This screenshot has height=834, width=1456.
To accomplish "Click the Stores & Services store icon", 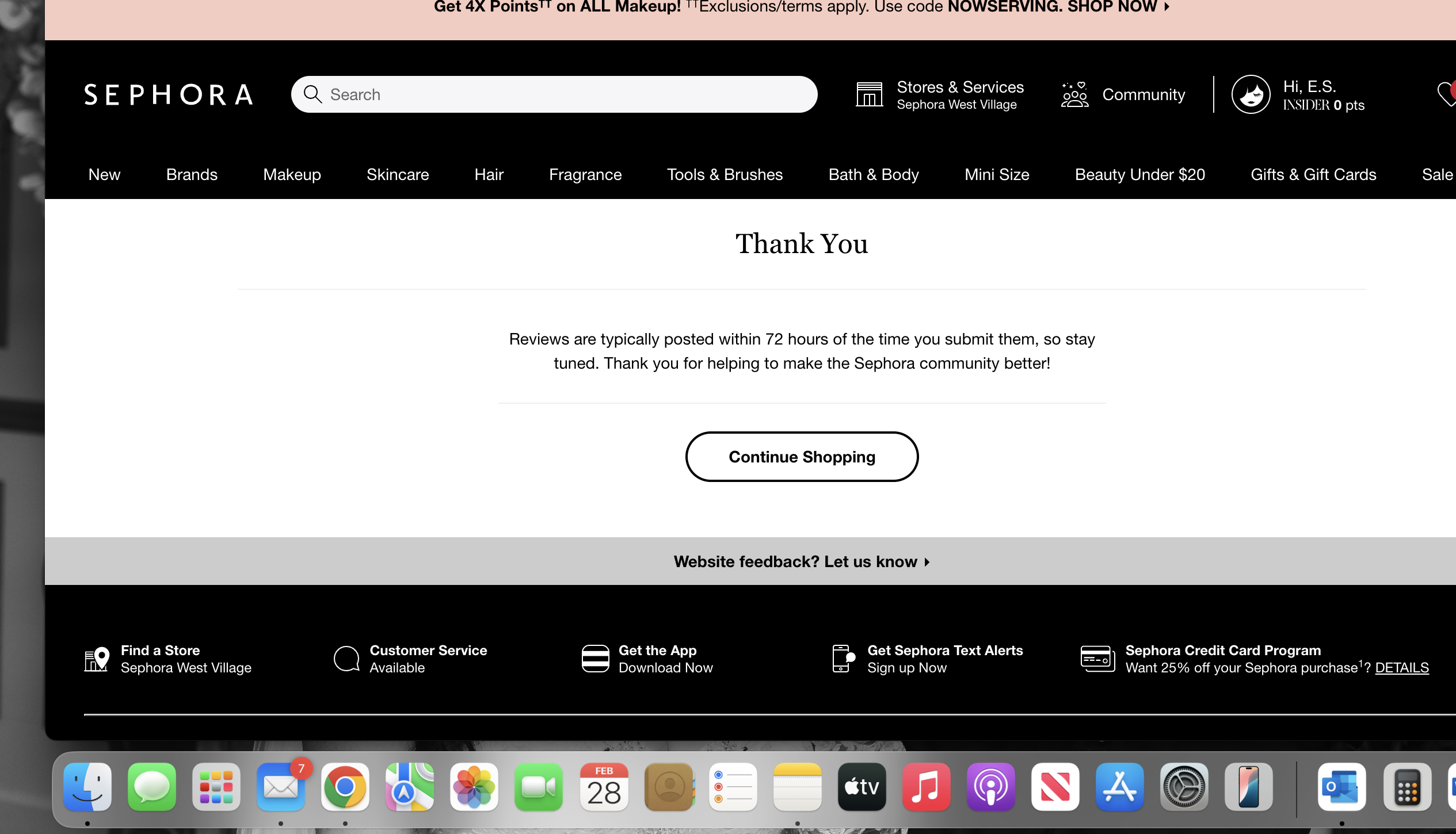I will pyautogui.click(x=869, y=95).
